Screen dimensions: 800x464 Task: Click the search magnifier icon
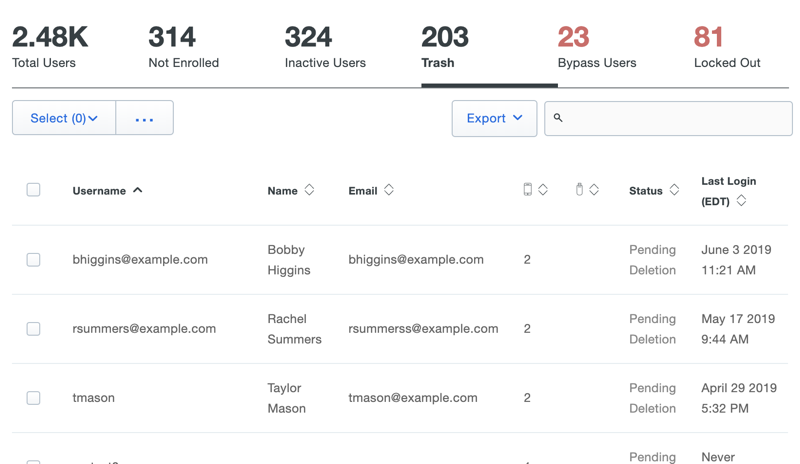pos(558,118)
